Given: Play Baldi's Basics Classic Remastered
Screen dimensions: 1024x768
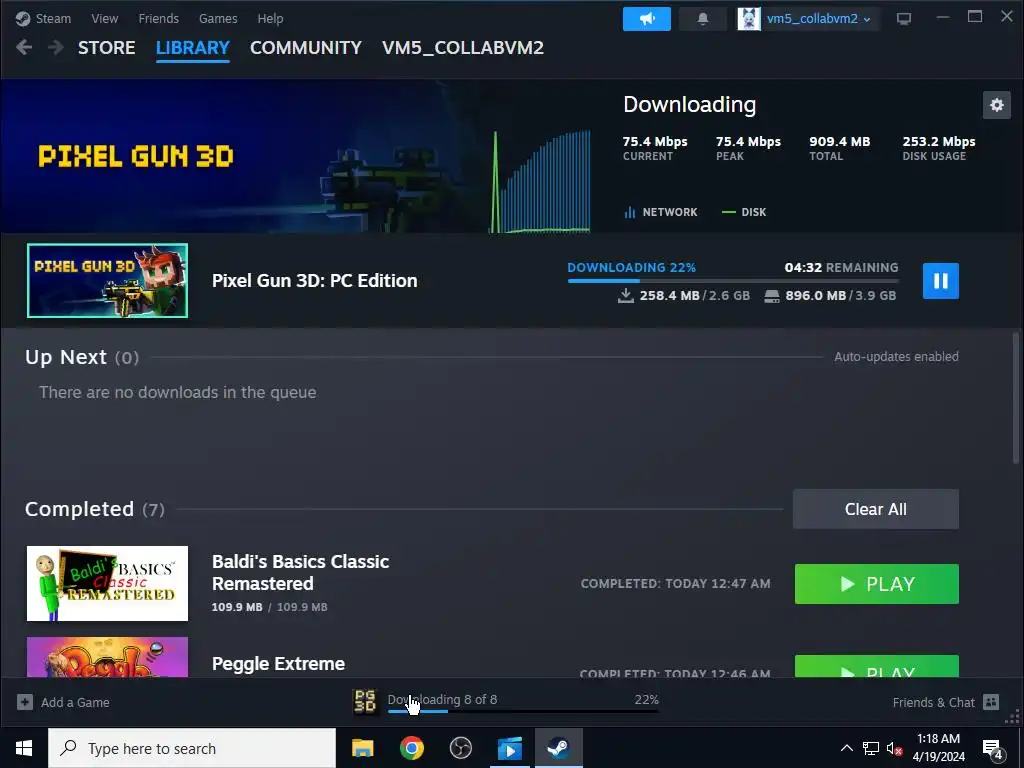Looking at the screenshot, I should click(x=876, y=584).
